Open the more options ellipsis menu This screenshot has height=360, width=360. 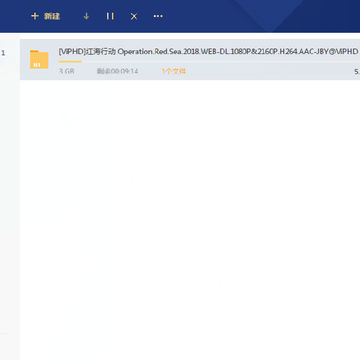[158, 16]
